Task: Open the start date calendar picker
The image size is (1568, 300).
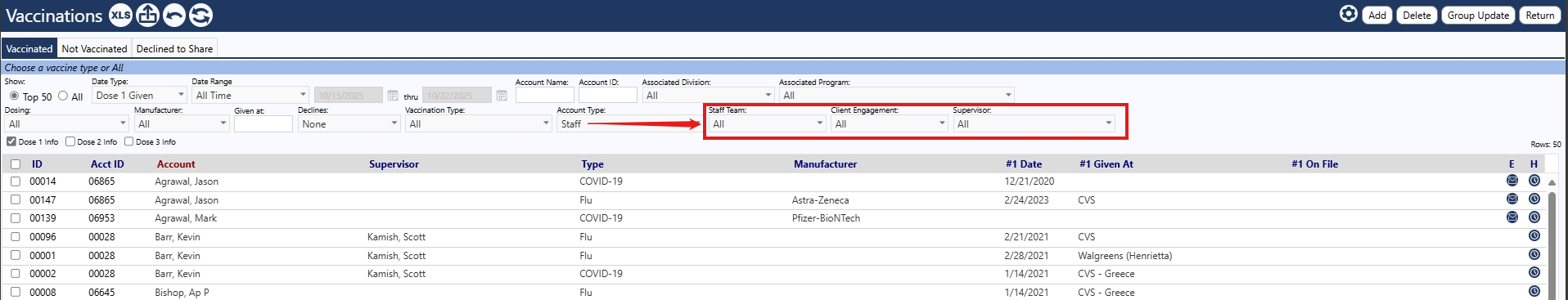Action: pyautogui.click(x=393, y=96)
